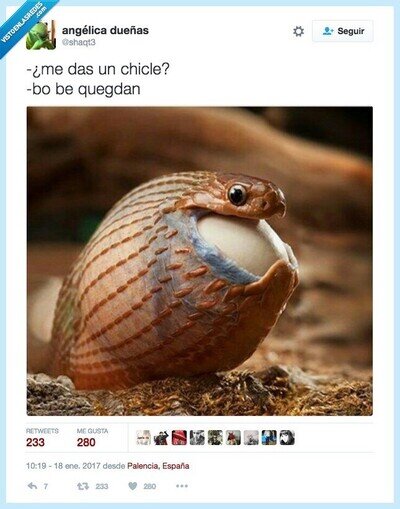Open the red liker avatar thumbnail

pos(179,438)
